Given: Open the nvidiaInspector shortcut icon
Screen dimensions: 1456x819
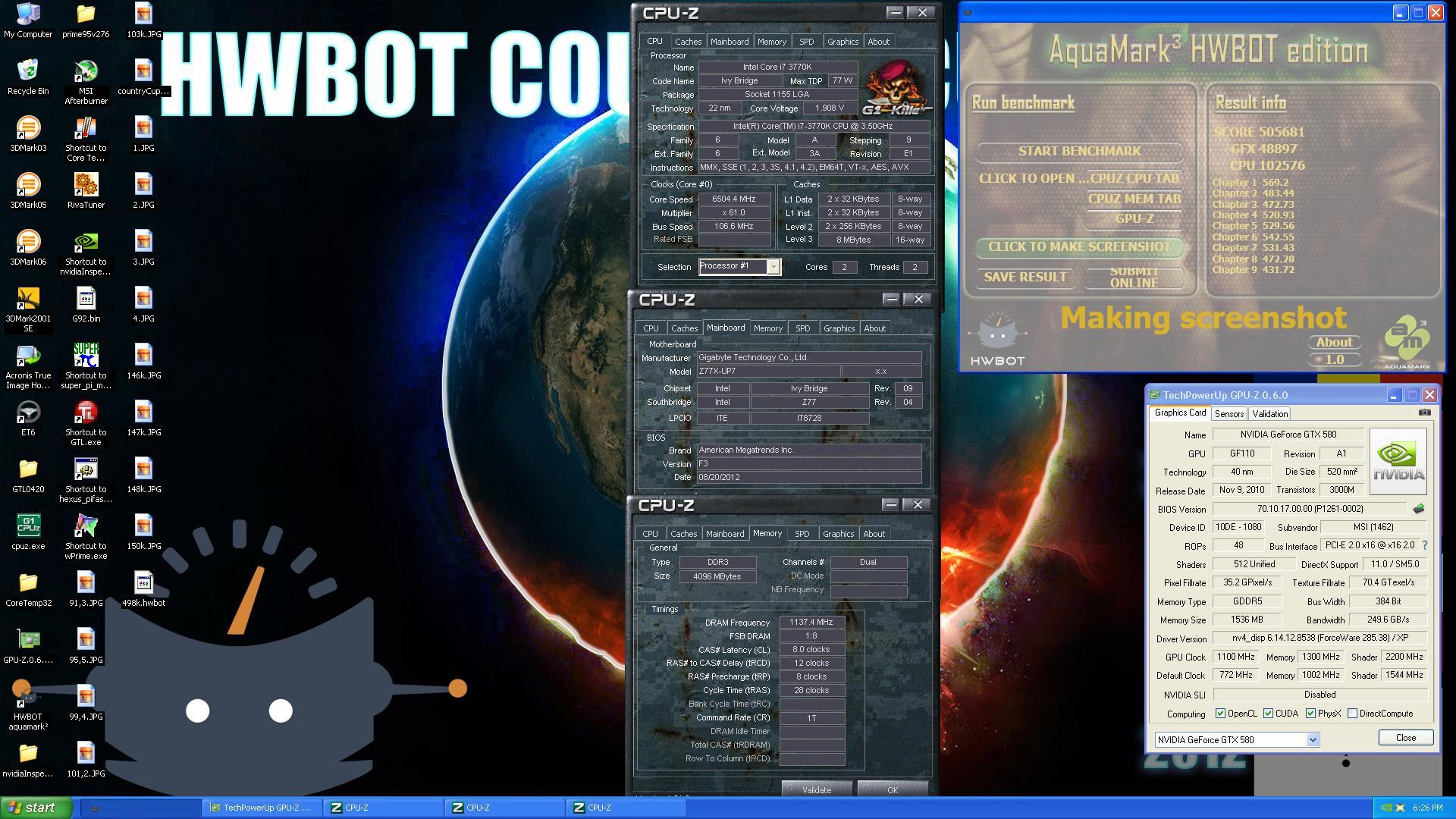Looking at the screenshot, I should tap(86, 253).
